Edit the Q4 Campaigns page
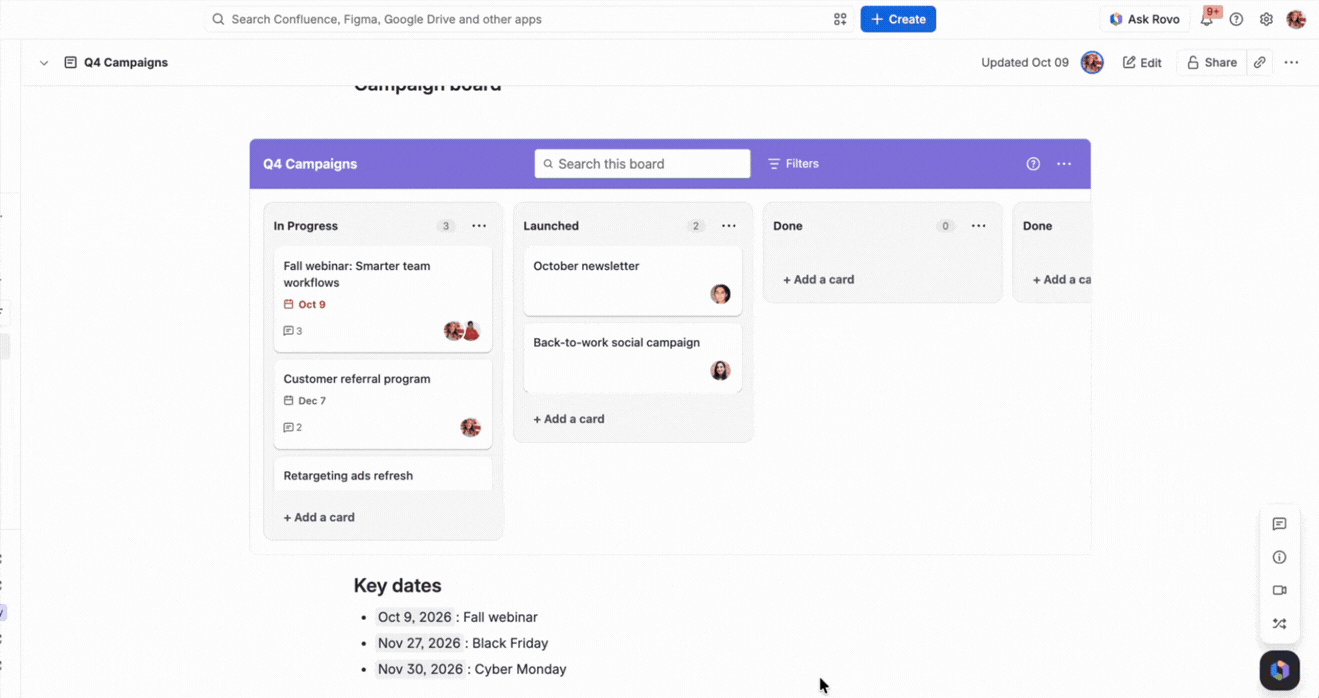 [1142, 62]
